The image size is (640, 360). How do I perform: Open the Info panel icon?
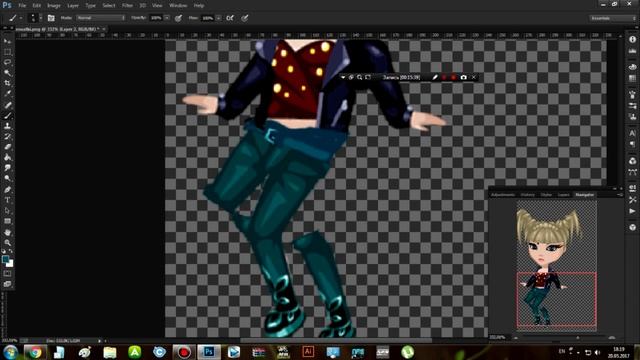click(632, 40)
